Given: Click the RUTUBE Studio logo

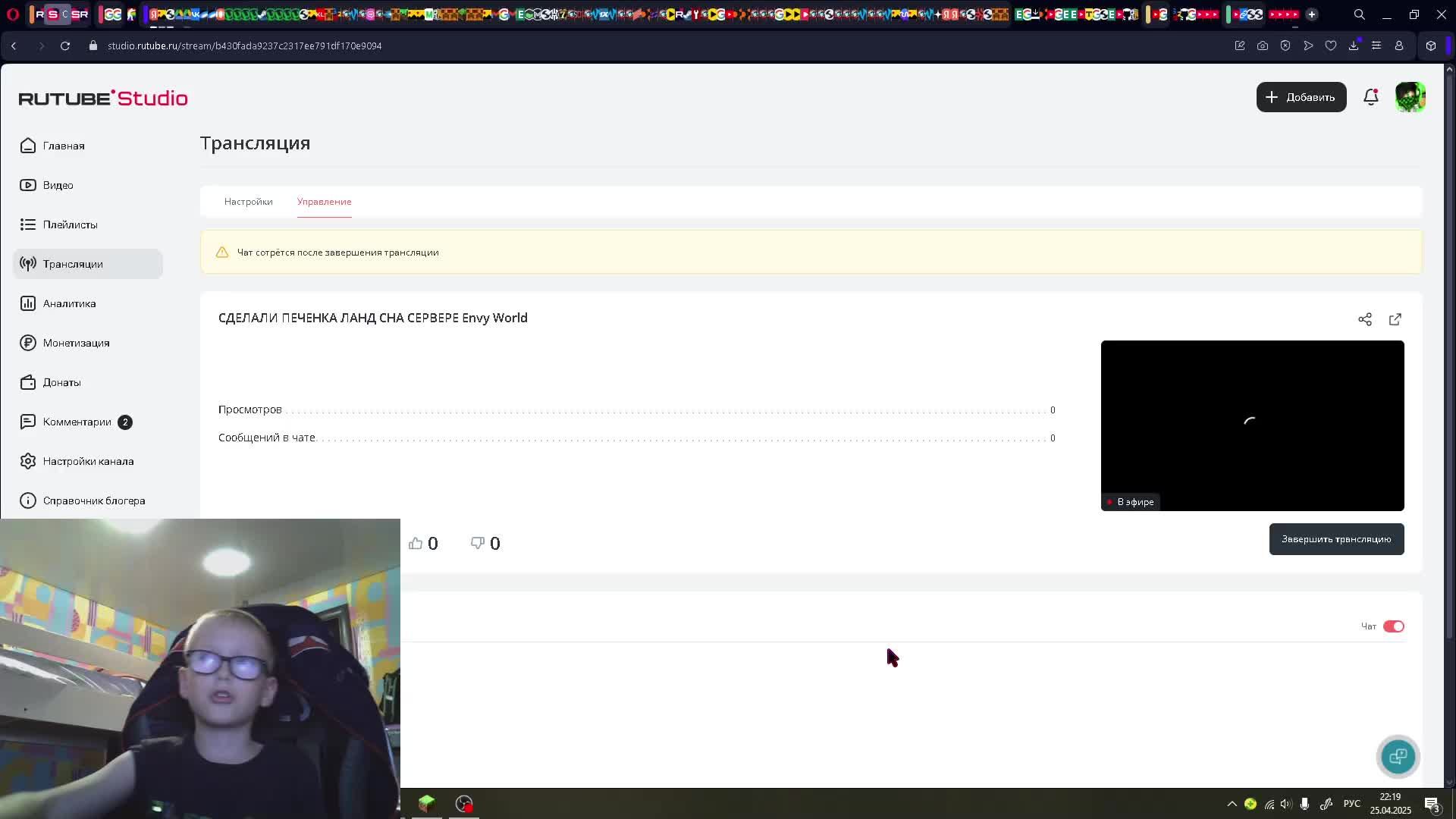Looking at the screenshot, I should 103,98.
